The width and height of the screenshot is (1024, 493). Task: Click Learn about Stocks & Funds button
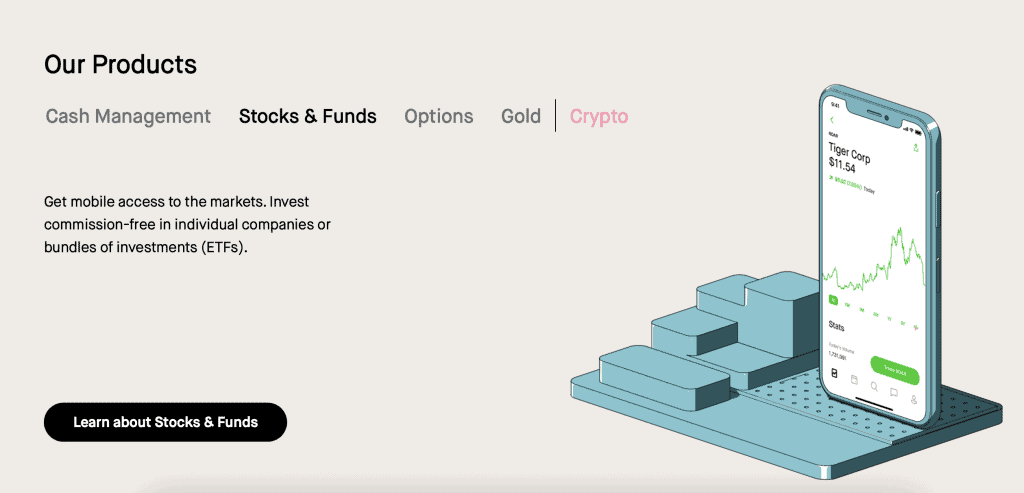[x=165, y=422]
